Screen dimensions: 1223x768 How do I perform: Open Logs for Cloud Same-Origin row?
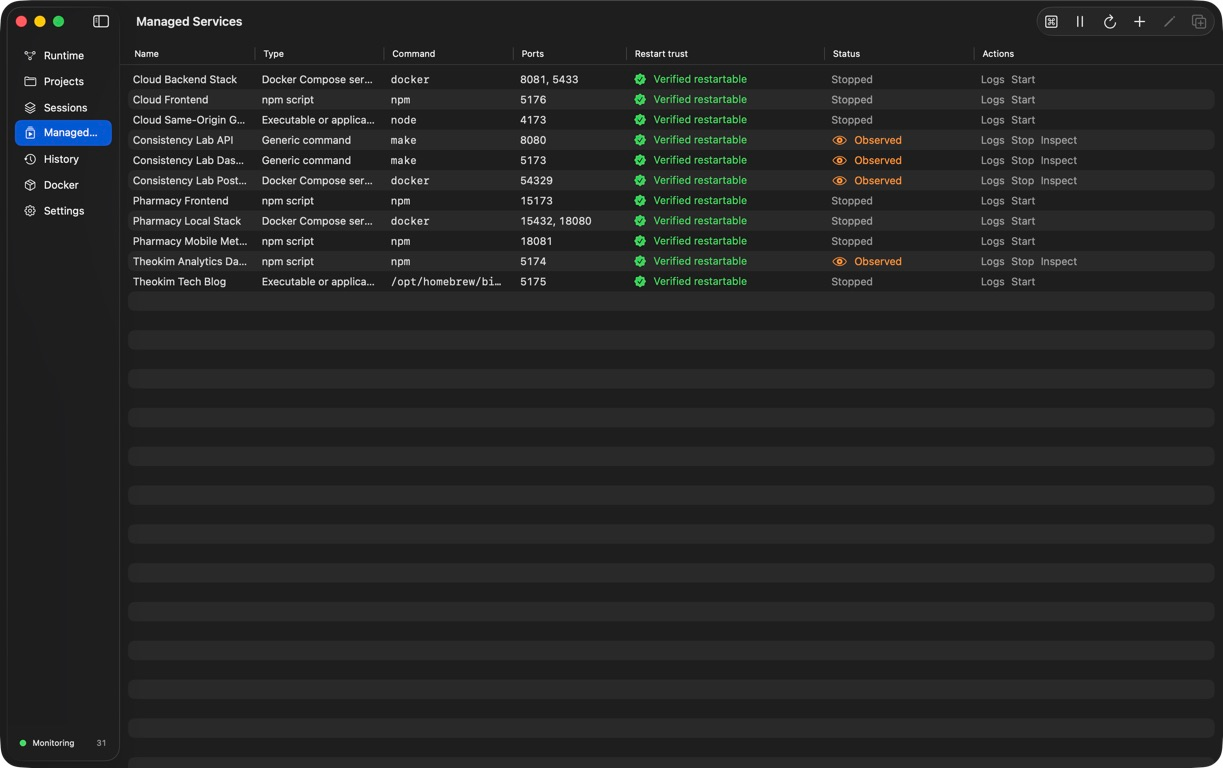(x=992, y=120)
